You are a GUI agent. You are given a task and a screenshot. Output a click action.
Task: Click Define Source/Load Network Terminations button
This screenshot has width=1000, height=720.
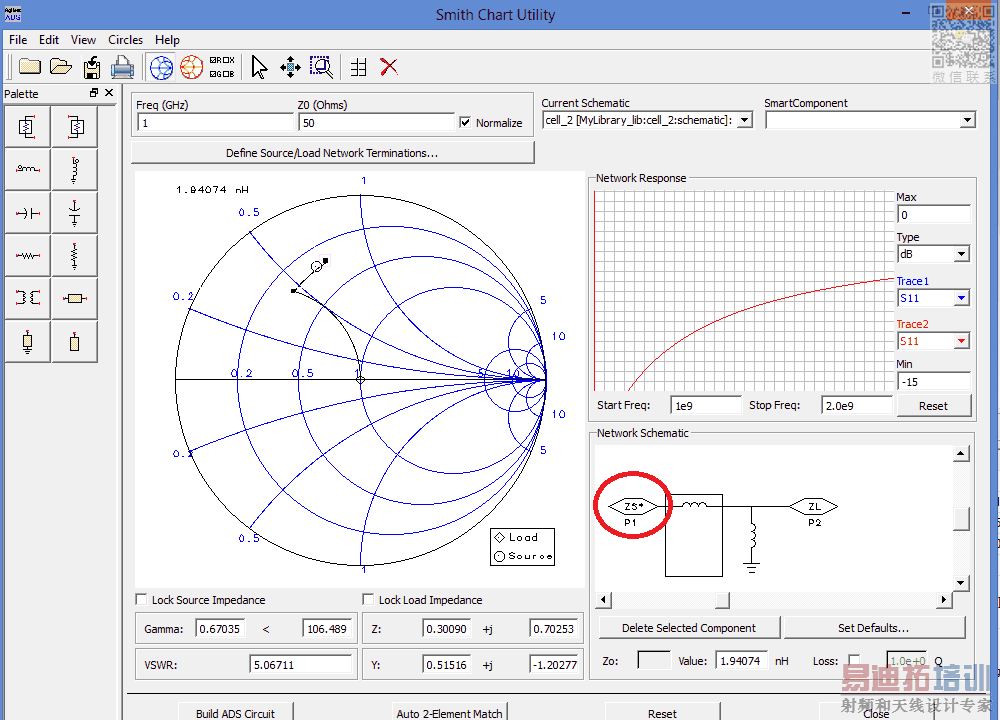[x=332, y=153]
